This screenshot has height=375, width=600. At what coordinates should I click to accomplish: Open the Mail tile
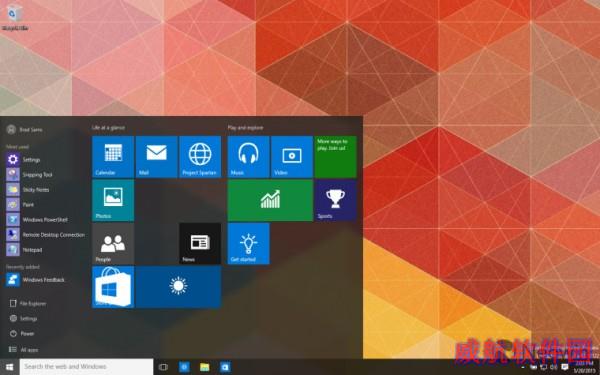[x=157, y=157]
